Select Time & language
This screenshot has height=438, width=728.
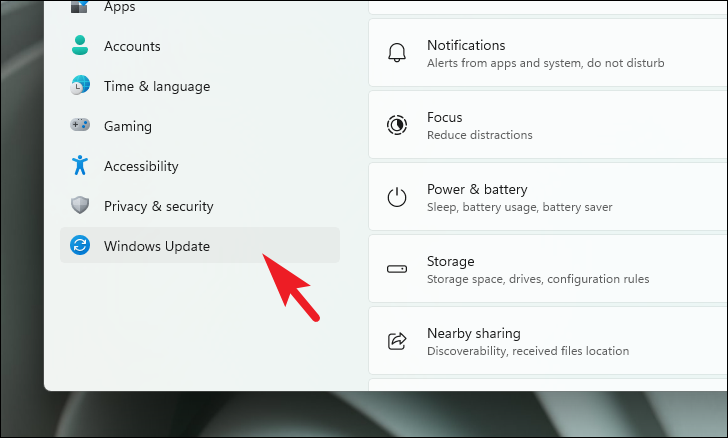tap(200, 86)
